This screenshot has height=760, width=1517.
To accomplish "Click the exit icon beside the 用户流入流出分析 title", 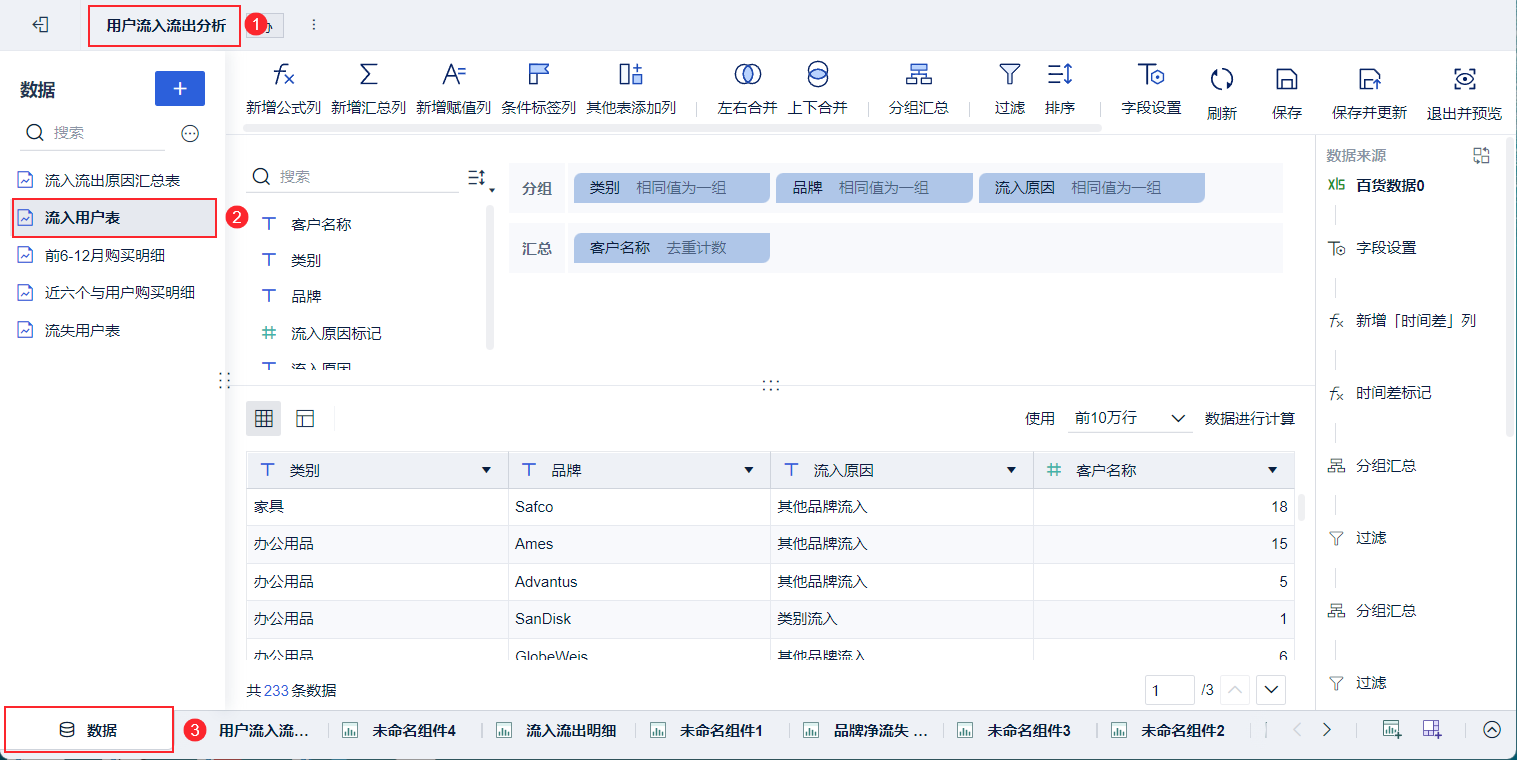I will click(41, 25).
